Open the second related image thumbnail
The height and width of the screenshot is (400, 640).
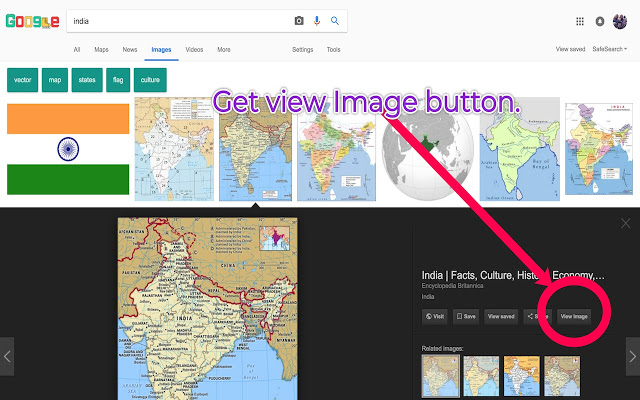point(481,376)
